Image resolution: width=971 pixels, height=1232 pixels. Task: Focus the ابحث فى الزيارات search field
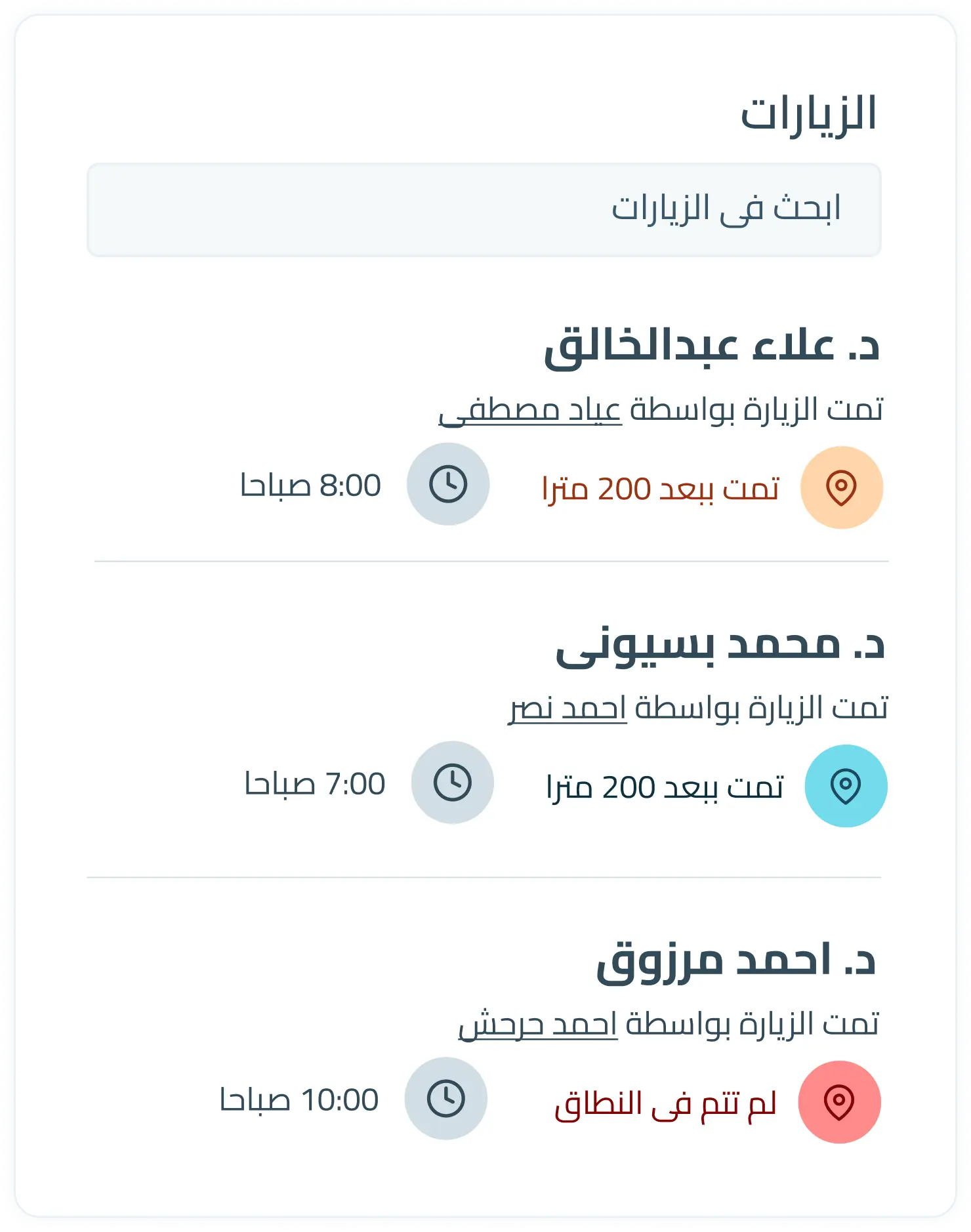click(x=484, y=210)
